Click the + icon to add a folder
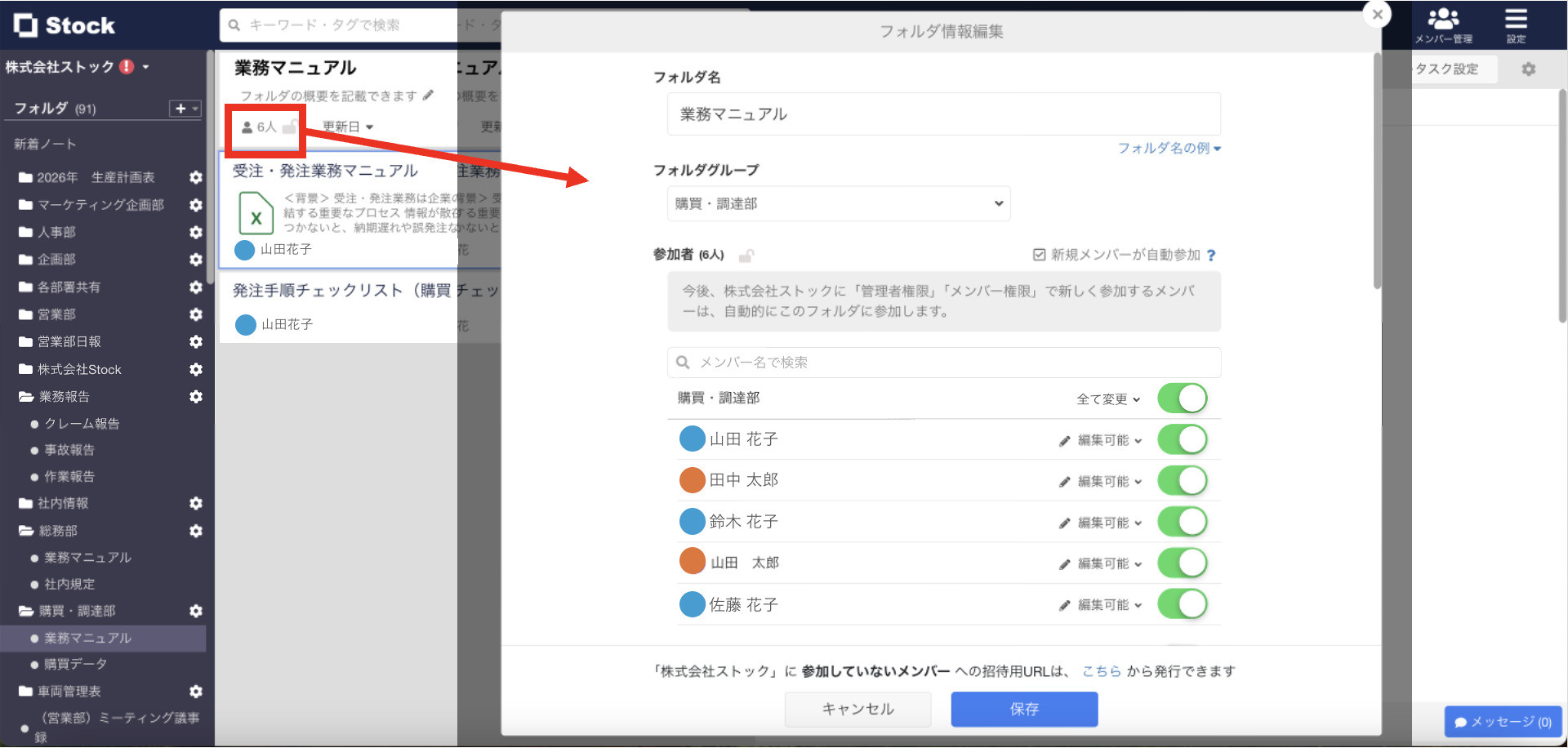Screen dimensions: 1568x748 (x=181, y=108)
